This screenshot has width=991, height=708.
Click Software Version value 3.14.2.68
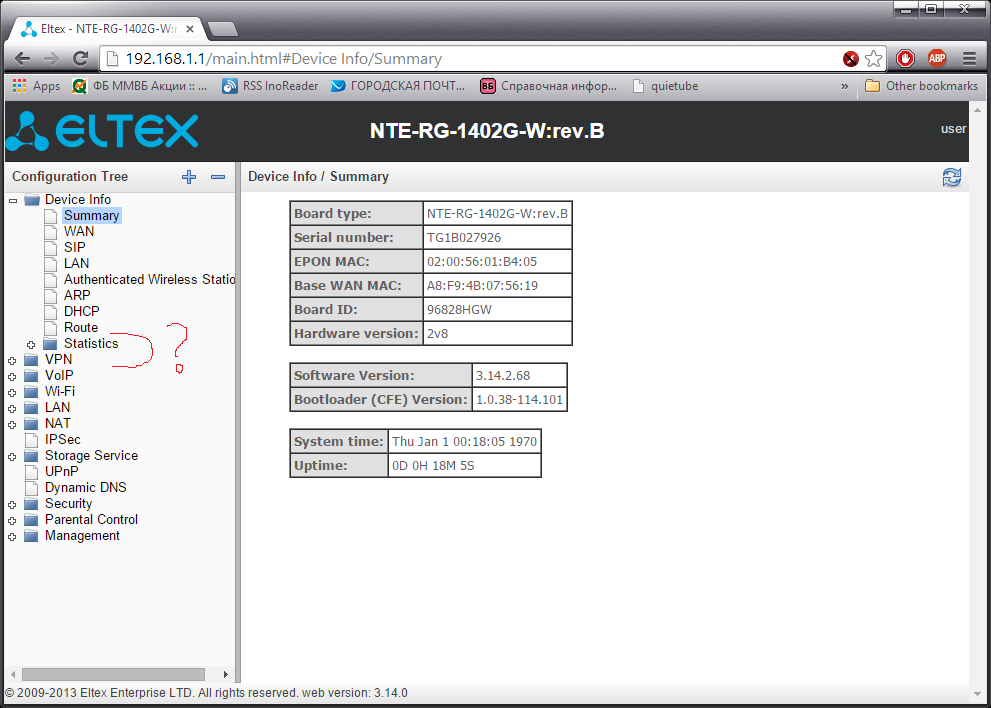coord(503,375)
